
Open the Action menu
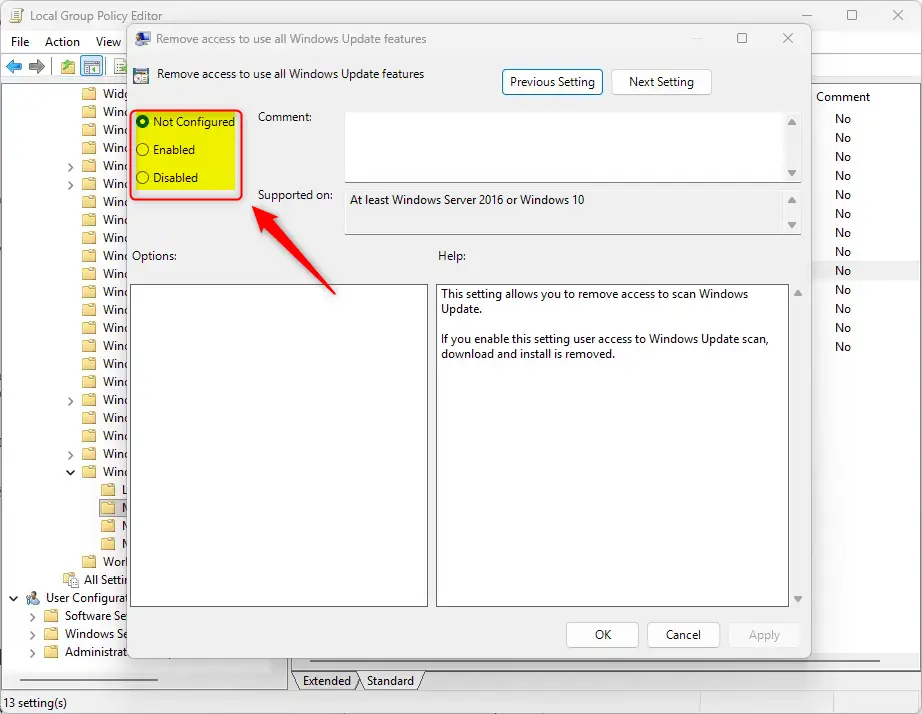(x=62, y=42)
